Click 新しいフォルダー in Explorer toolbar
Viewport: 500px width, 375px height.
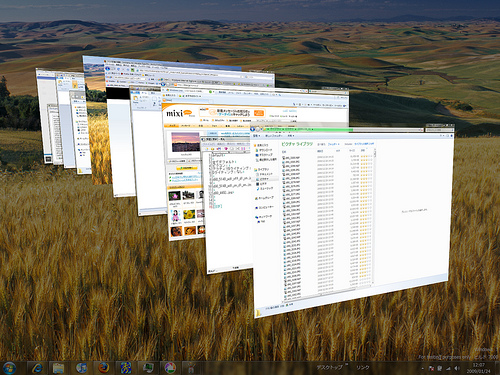pyautogui.click(x=273, y=136)
